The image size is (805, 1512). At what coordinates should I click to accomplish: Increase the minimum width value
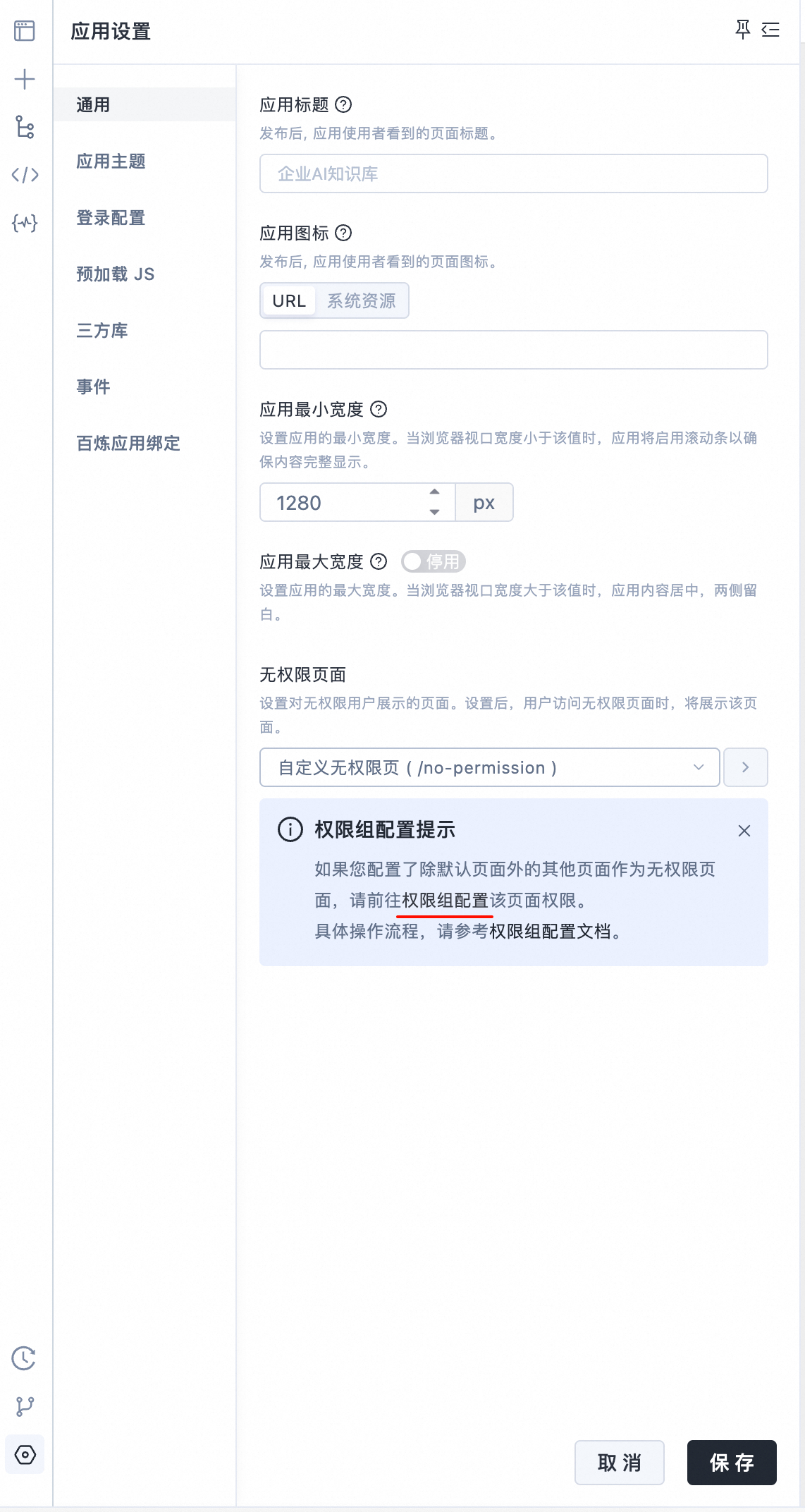(x=435, y=492)
